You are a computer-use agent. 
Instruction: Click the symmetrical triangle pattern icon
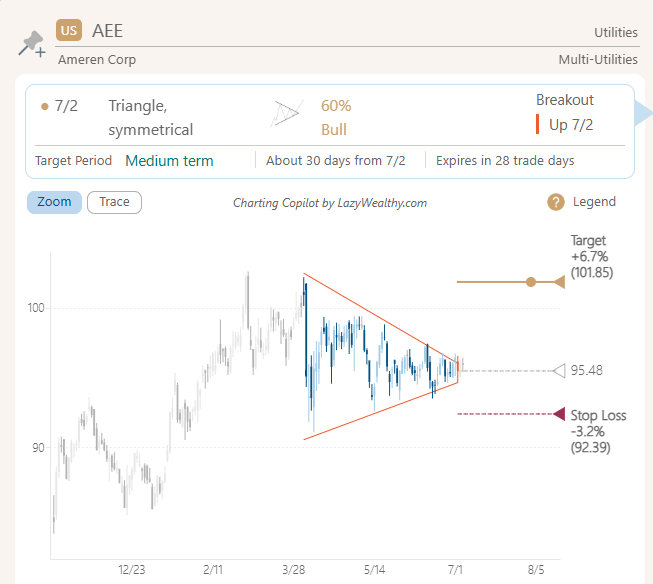[x=287, y=115]
